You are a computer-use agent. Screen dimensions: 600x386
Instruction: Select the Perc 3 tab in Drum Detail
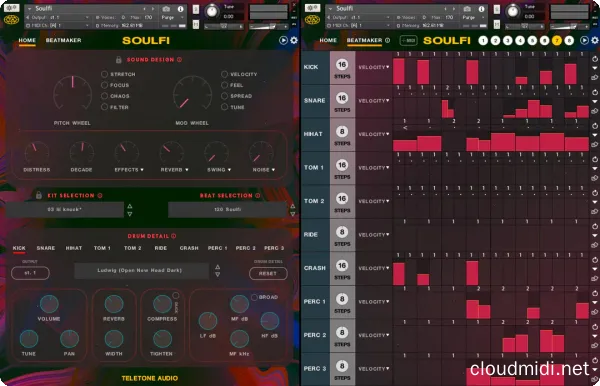pos(274,248)
